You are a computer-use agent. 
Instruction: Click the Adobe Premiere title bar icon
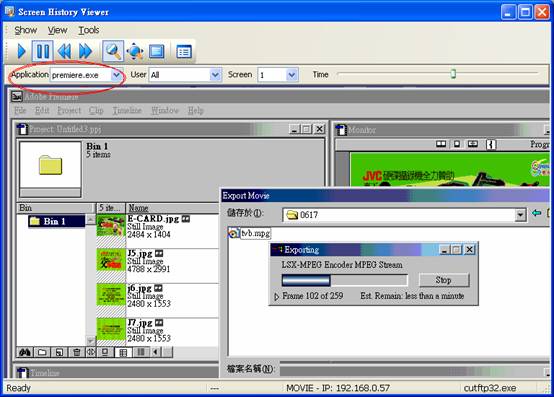coord(17,96)
